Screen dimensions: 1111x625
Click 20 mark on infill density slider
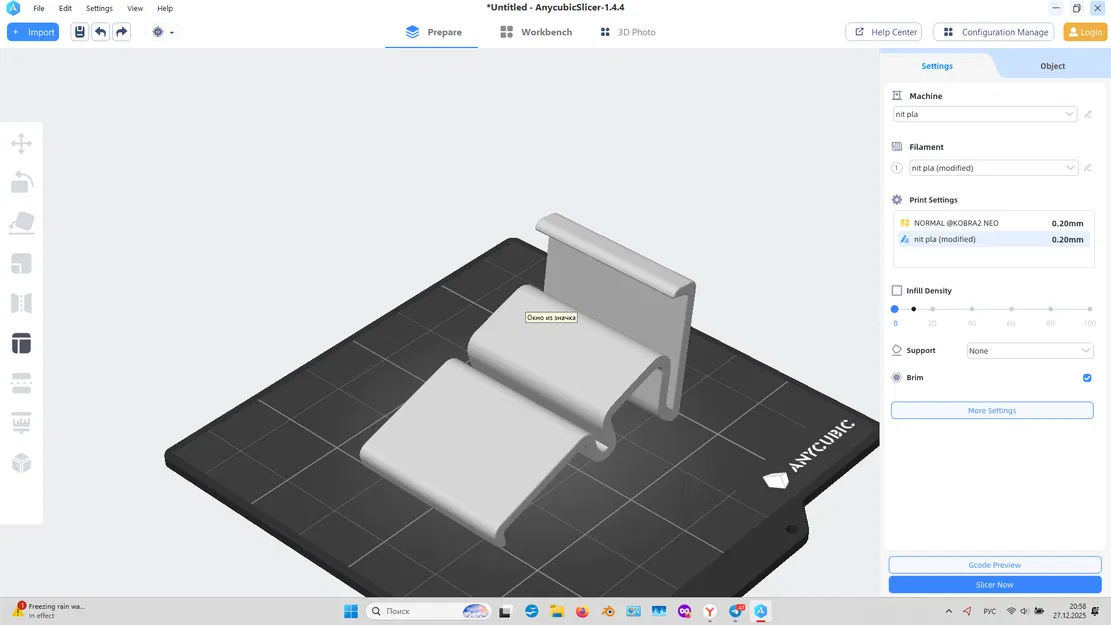(932, 309)
